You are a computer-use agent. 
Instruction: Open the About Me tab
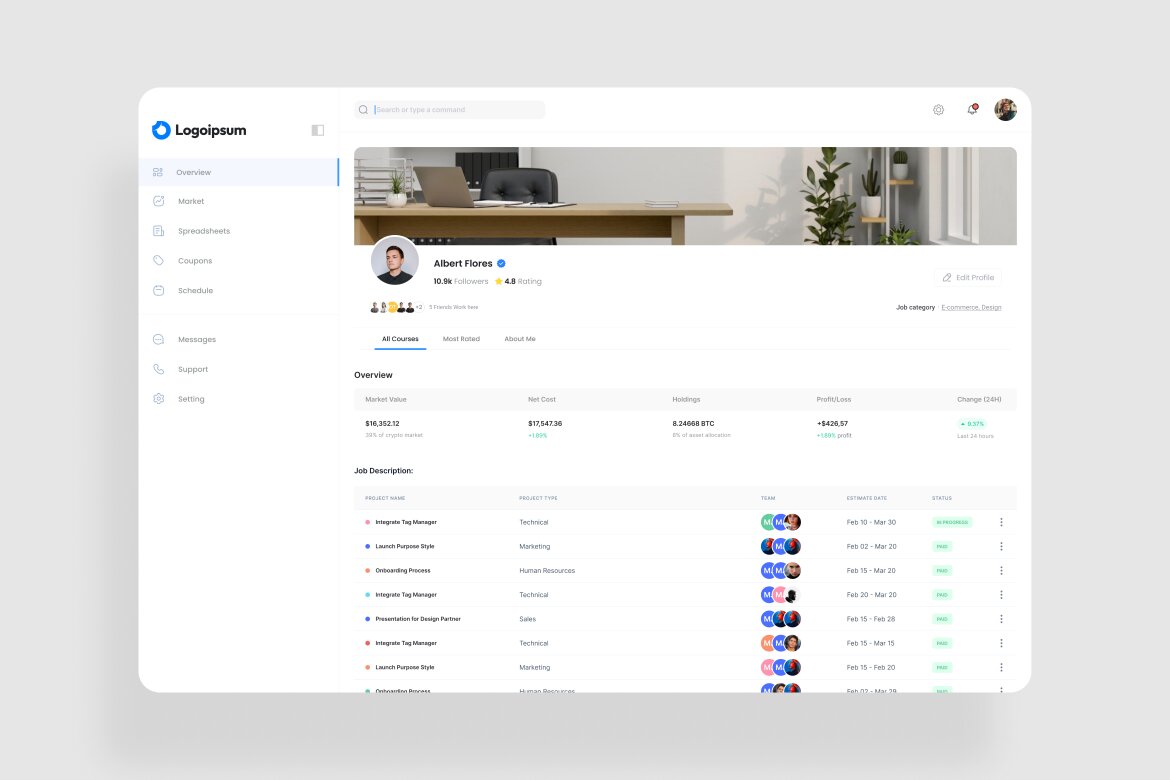pyautogui.click(x=520, y=339)
